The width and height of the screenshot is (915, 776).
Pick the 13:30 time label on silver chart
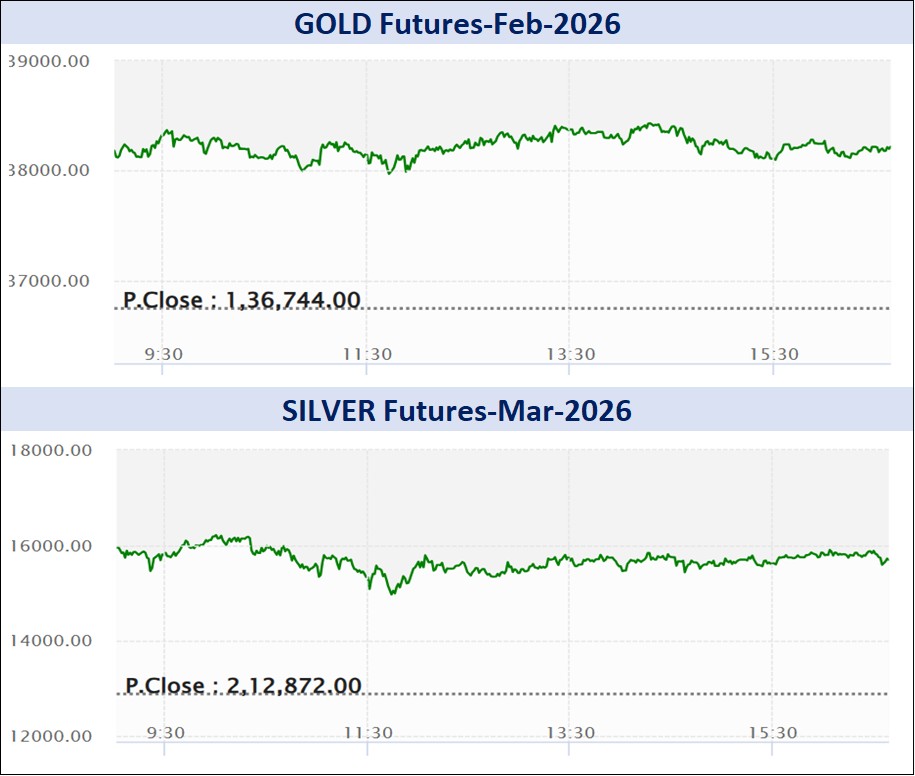click(x=570, y=733)
